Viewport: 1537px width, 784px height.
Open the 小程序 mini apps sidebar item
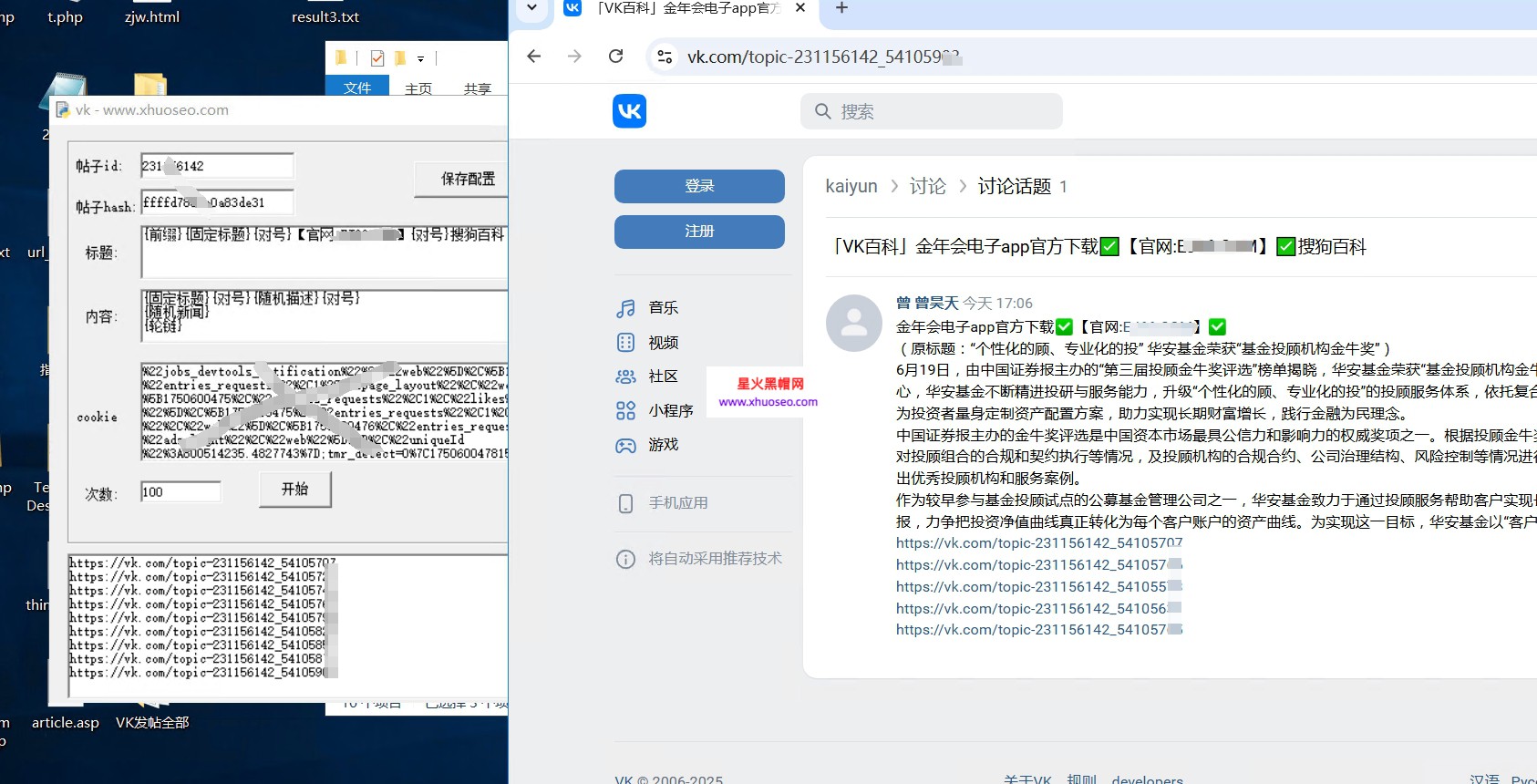[655, 411]
